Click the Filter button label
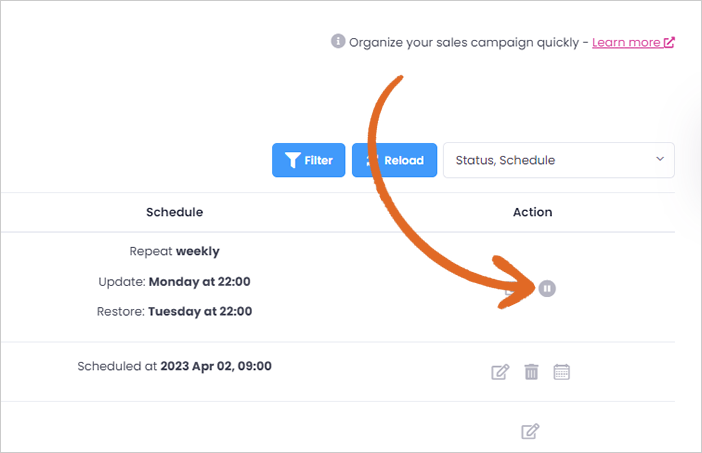 pyautogui.click(x=318, y=160)
